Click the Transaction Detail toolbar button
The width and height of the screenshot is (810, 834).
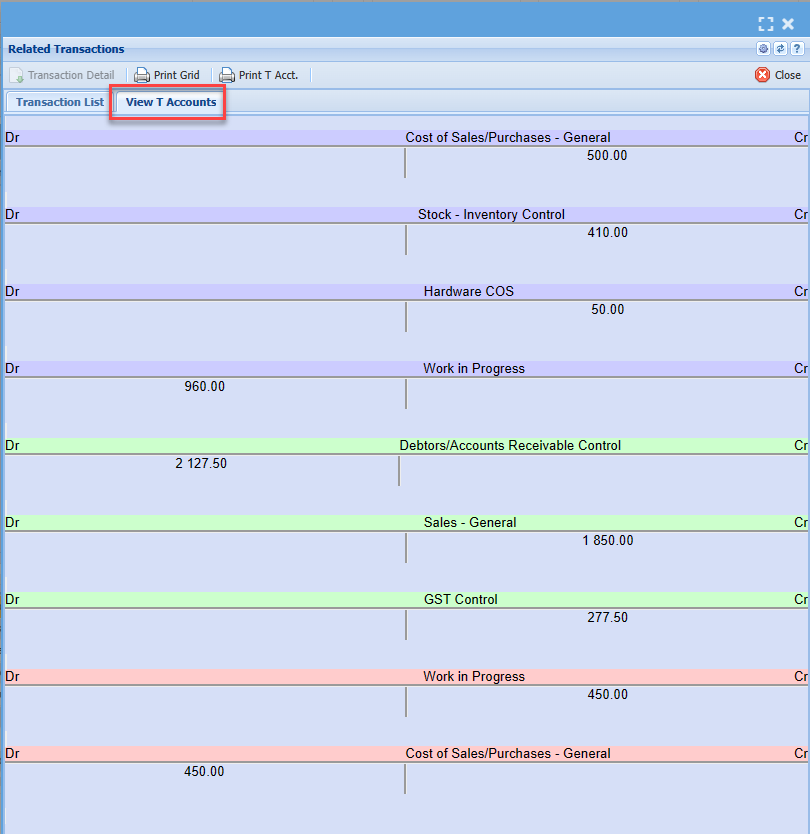click(62, 75)
